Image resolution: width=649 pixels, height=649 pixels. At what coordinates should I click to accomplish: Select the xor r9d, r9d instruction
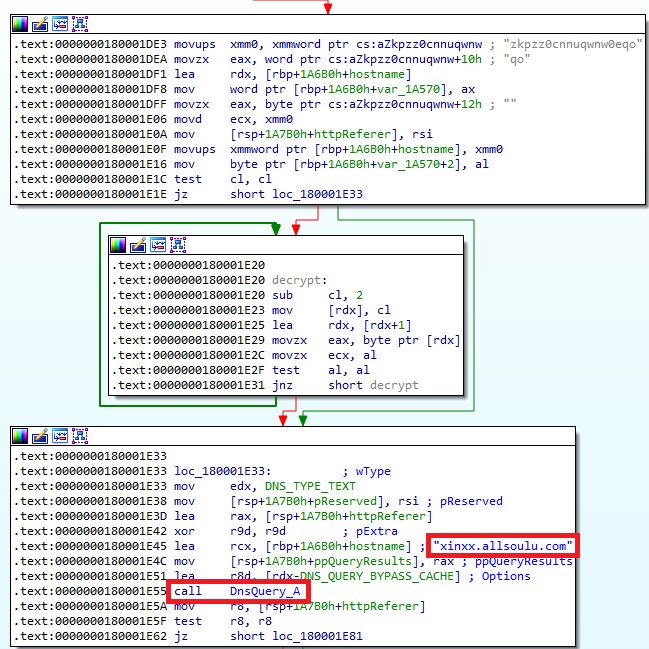(230, 531)
